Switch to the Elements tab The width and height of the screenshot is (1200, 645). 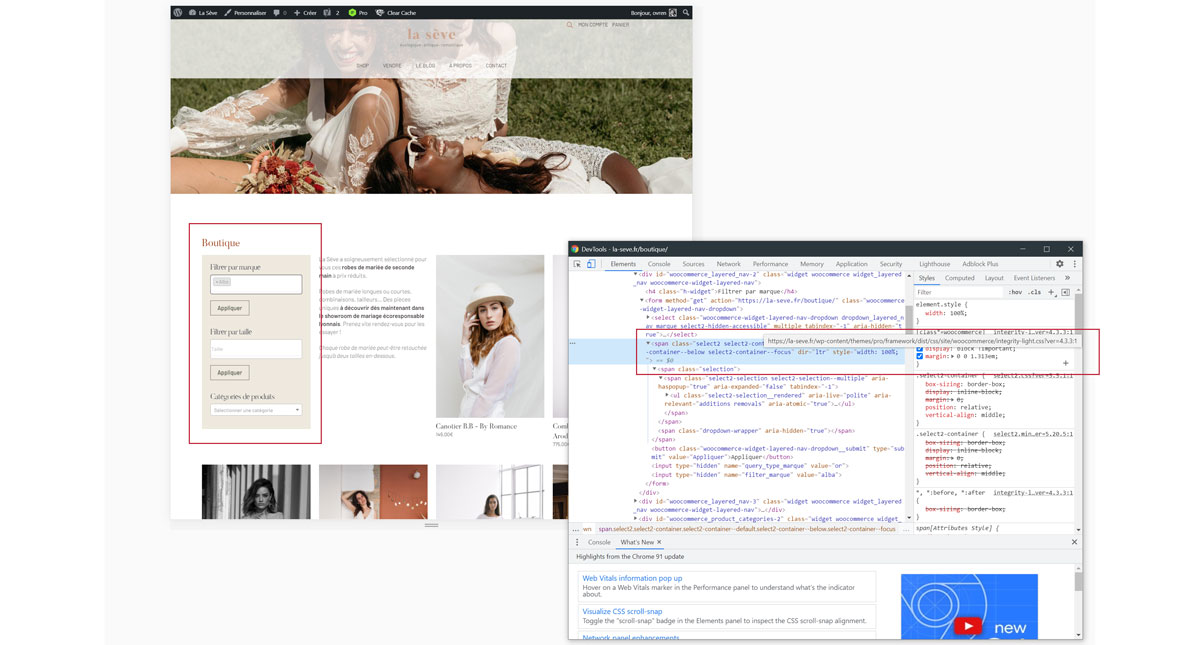click(x=623, y=264)
